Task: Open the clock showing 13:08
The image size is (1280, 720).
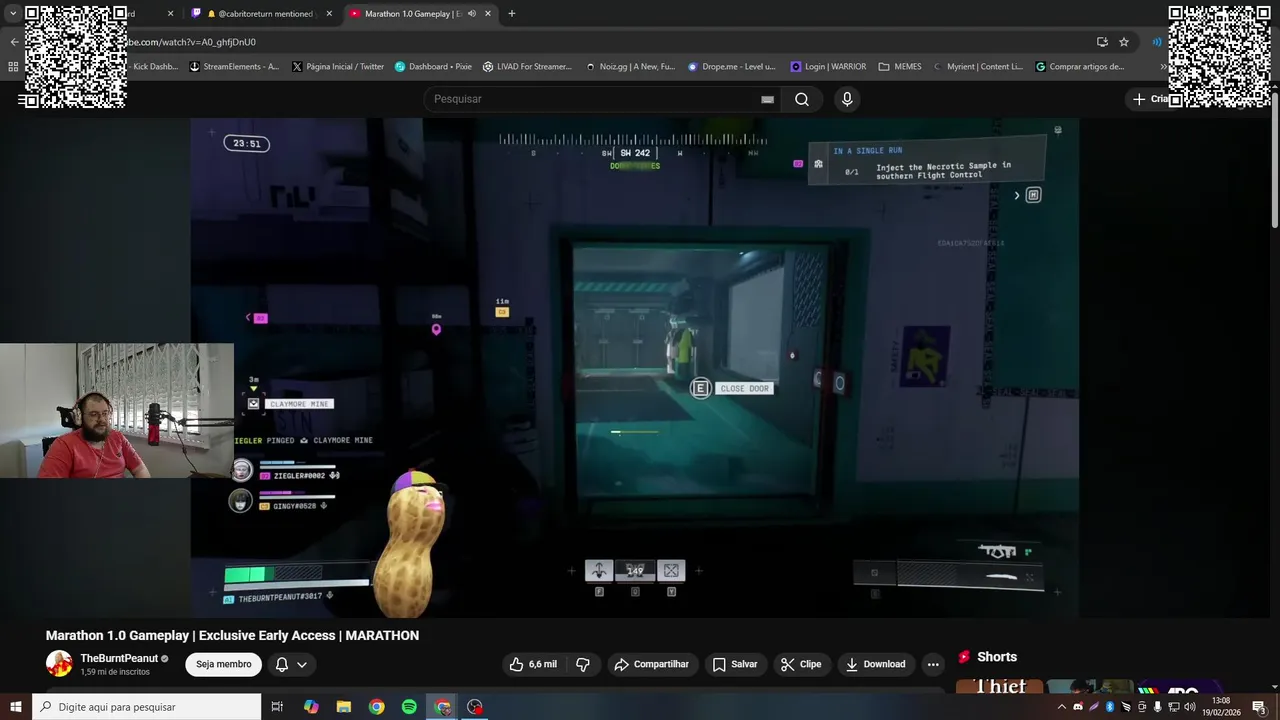Action: pyautogui.click(x=1220, y=707)
